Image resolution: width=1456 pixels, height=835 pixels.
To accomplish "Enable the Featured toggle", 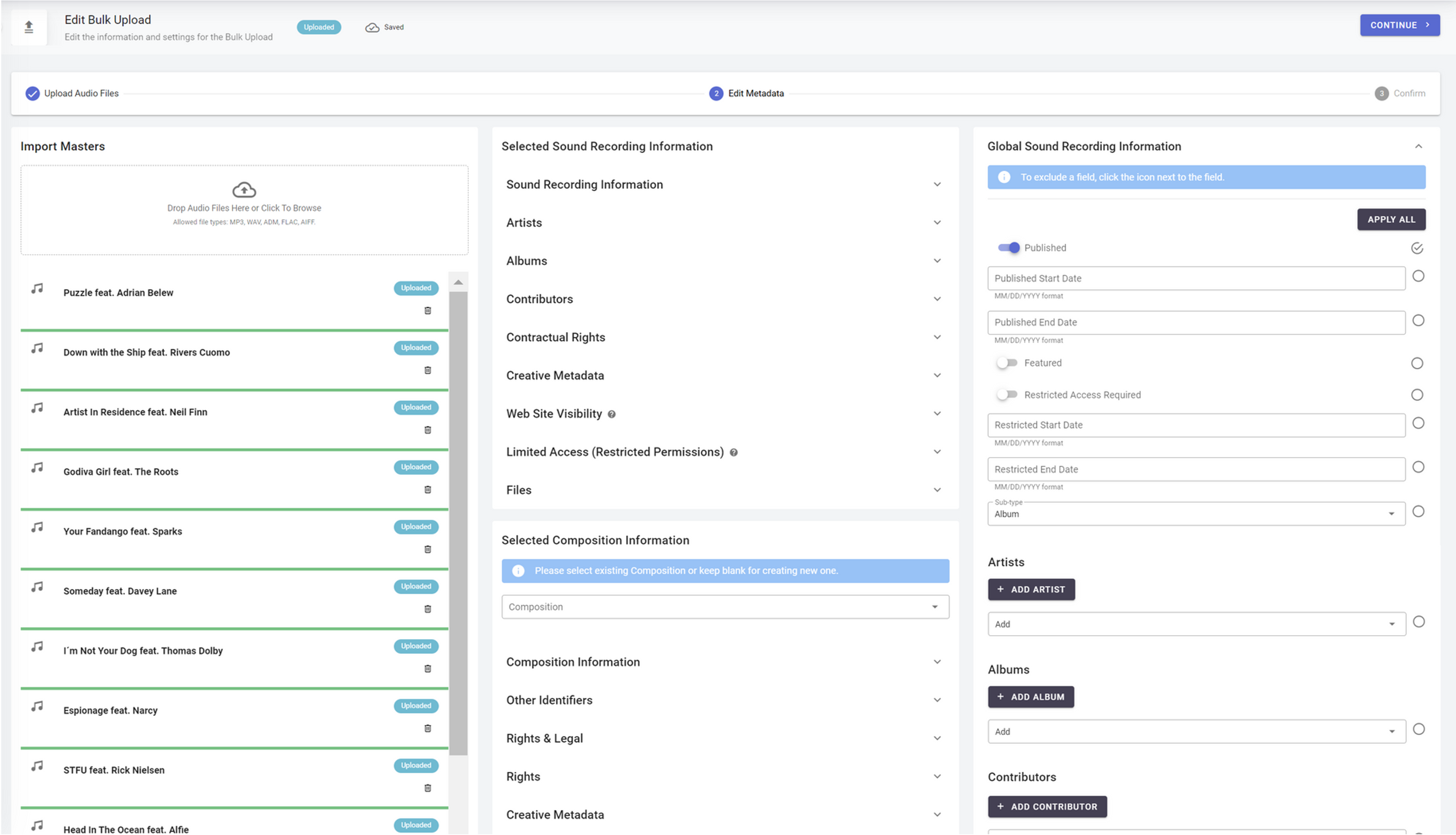I will [1007, 363].
